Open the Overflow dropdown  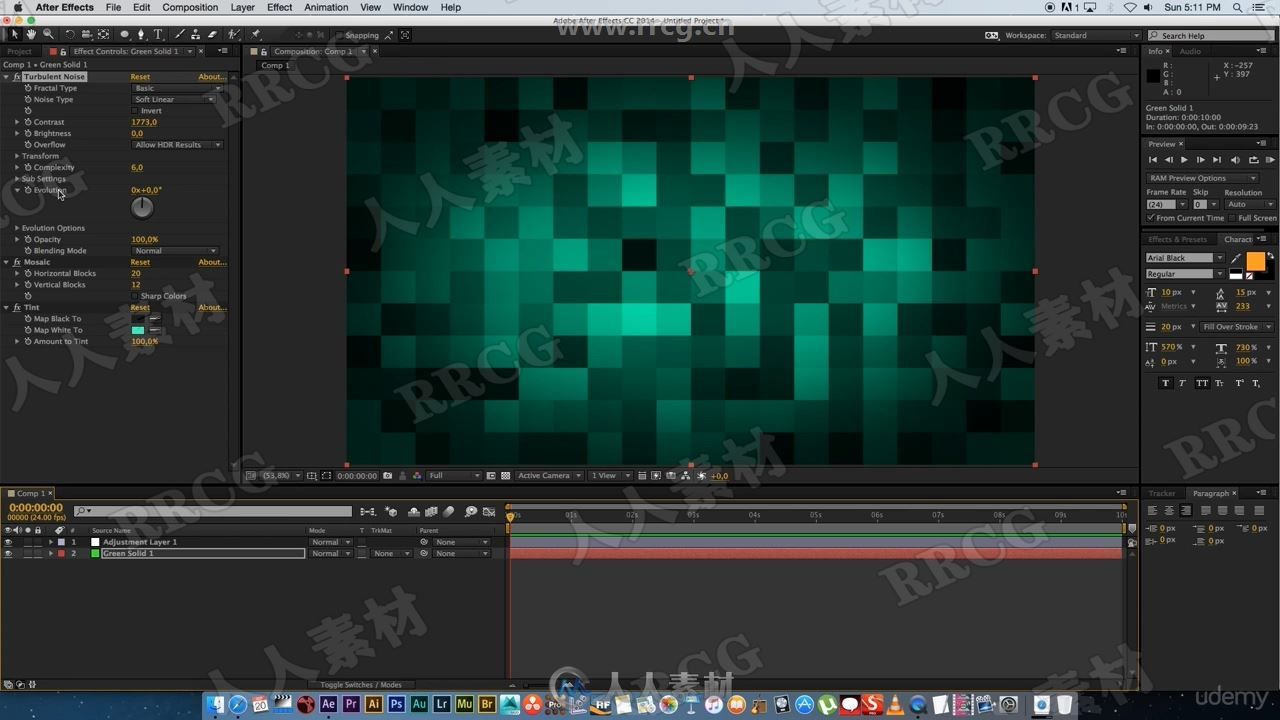(178, 145)
